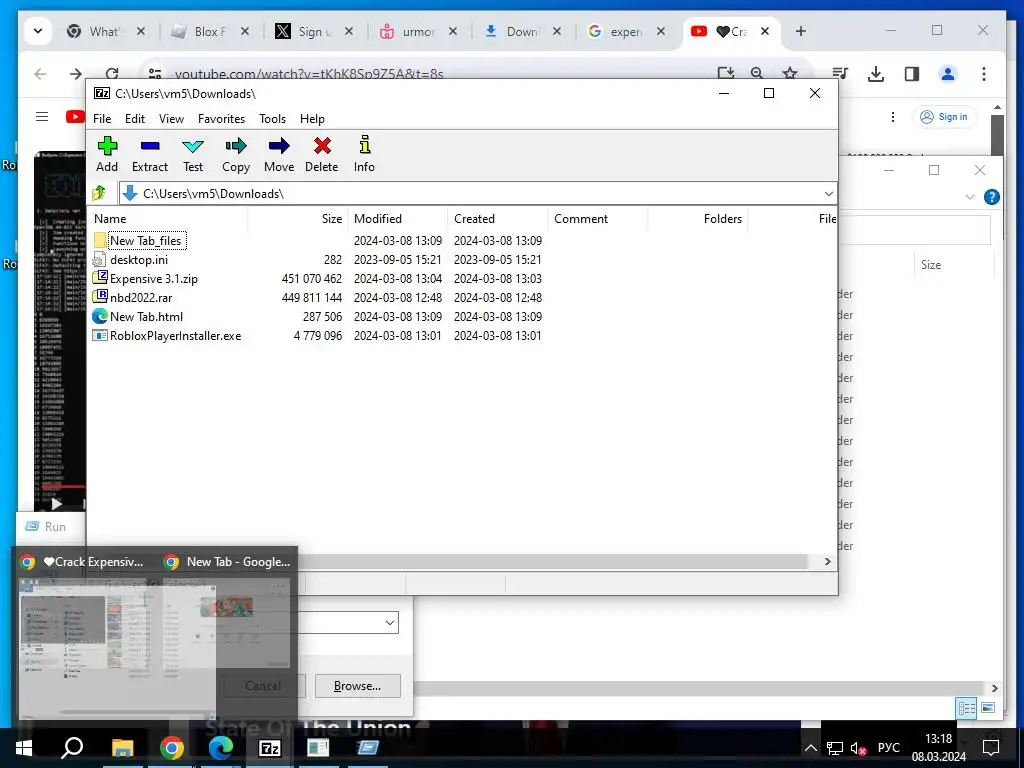Go forward in Chrome history
Screen dimensions: 1024x768
76,74
